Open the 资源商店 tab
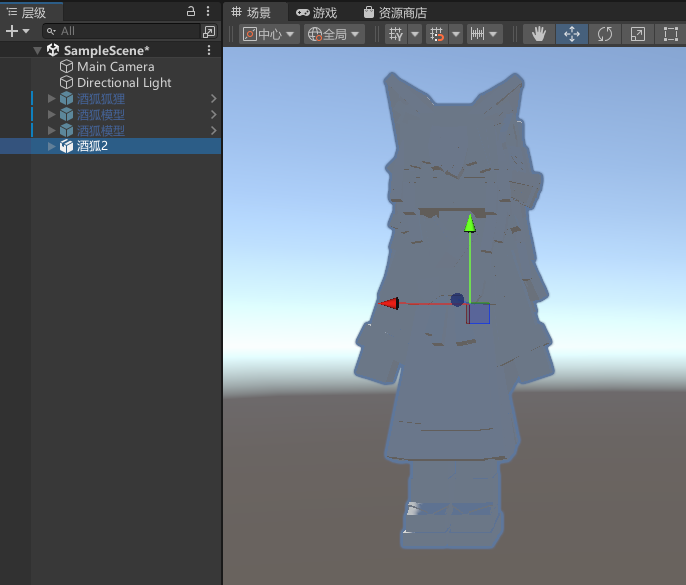 [x=395, y=13]
